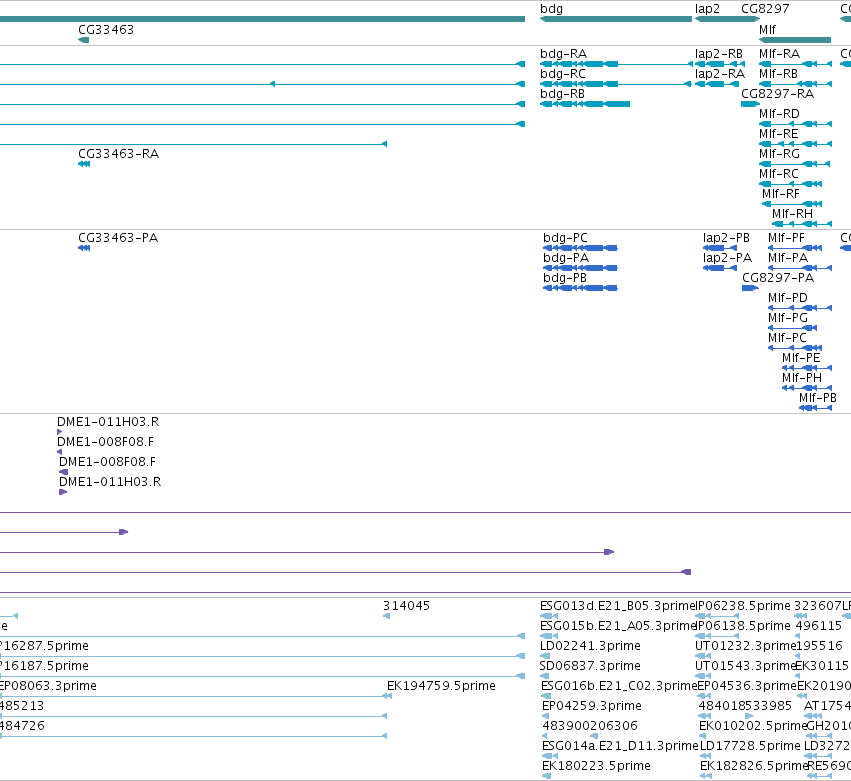Select the Mlf-RG transcript
Screen dimensions: 851x781
point(795,164)
